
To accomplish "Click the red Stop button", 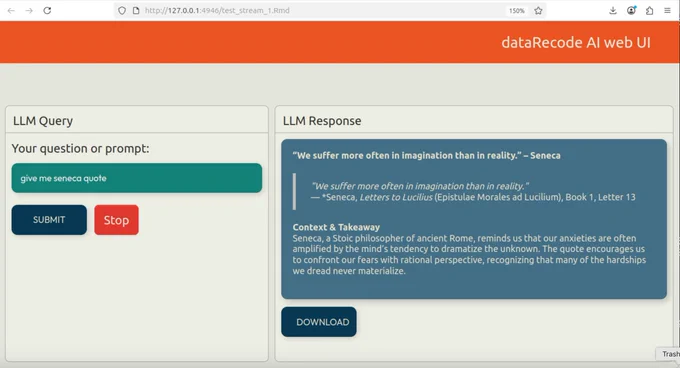I will [116, 220].
